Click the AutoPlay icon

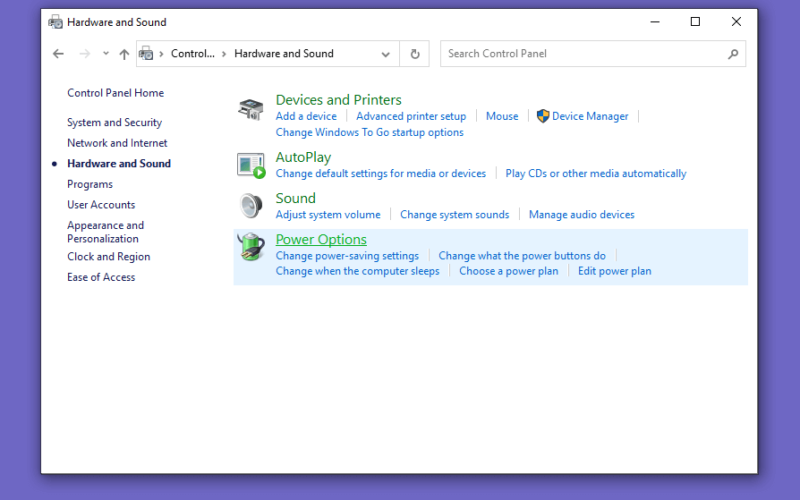[x=251, y=166]
